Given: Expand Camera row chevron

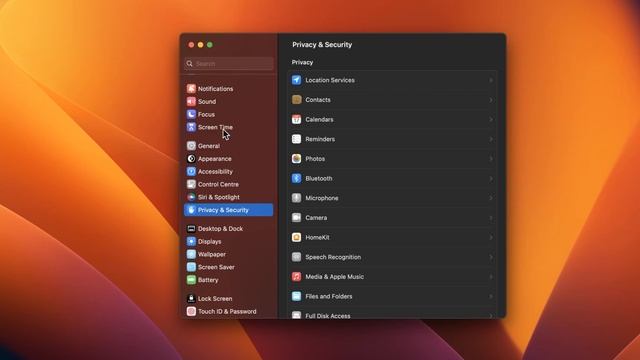Looking at the screenshot, I should coord(491,218).
